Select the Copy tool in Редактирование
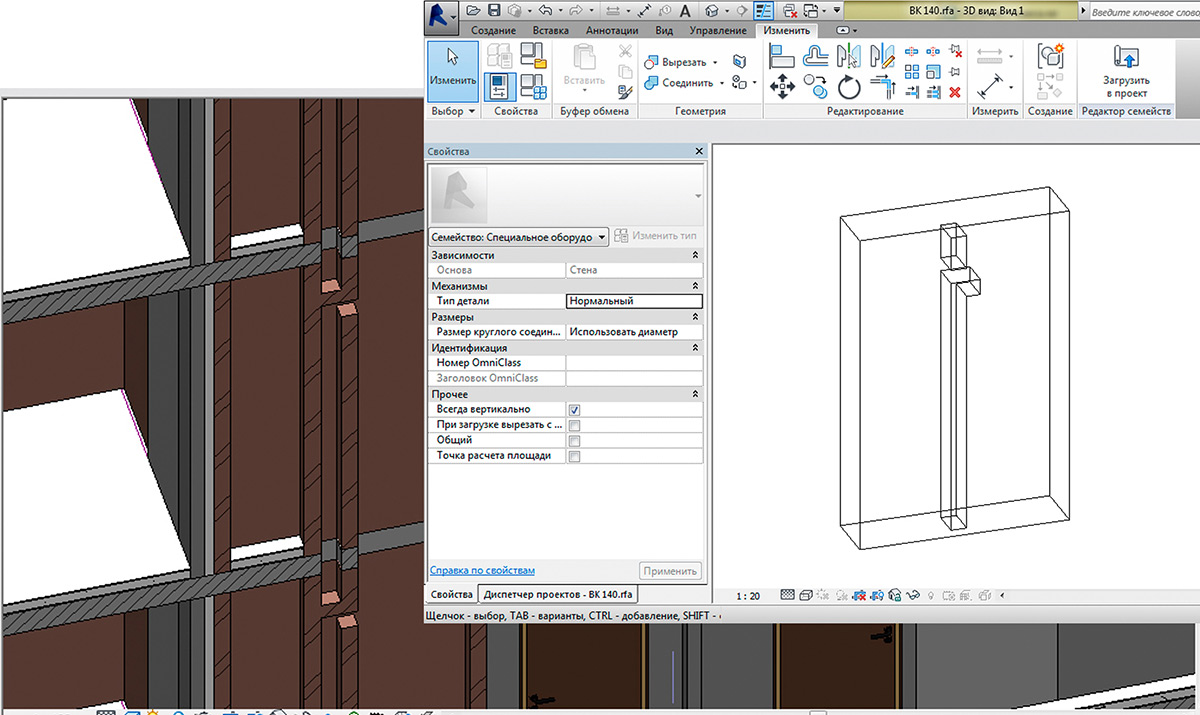This screenshot has width=1200, height=715. pyautogui.click(x=816, y=87)
